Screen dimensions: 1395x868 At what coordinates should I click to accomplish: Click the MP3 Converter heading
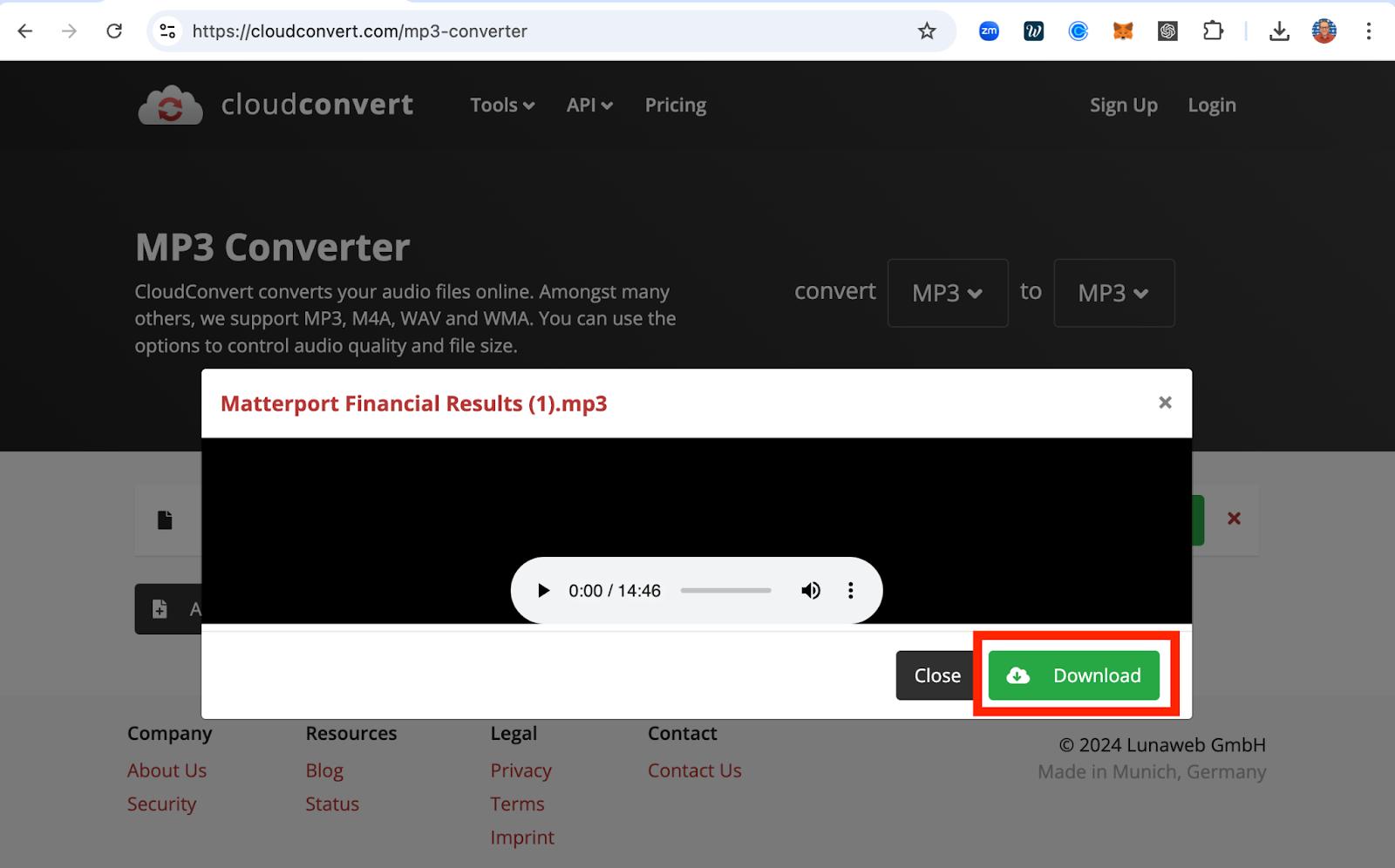click(273, 248)
